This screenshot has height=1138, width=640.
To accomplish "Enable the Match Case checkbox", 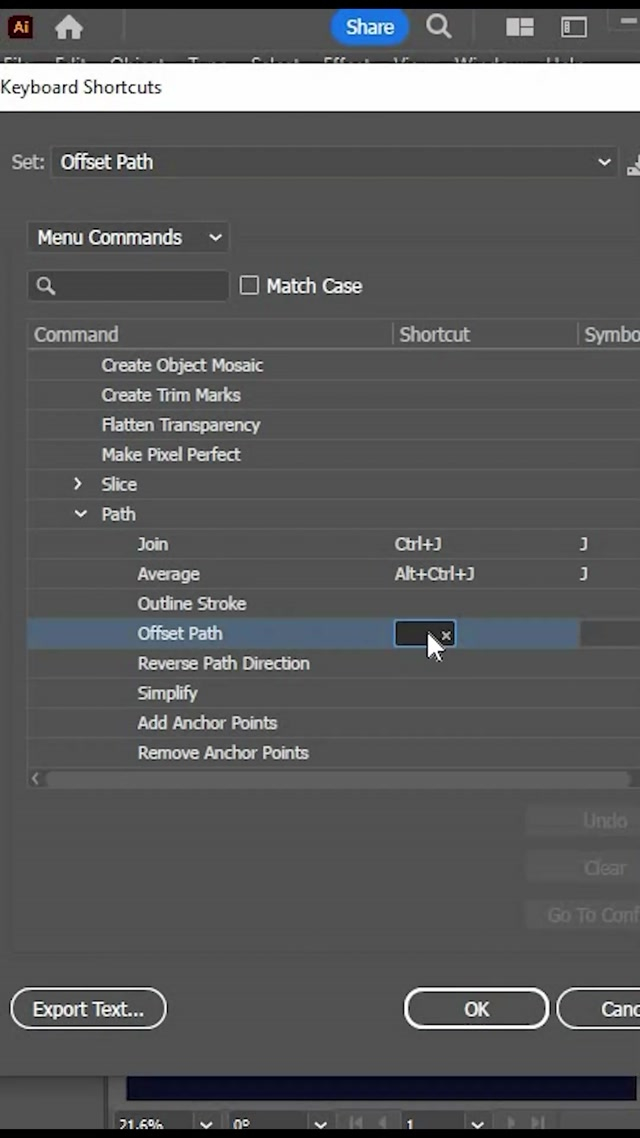I will pyautogui.click(x=249, y=286).
